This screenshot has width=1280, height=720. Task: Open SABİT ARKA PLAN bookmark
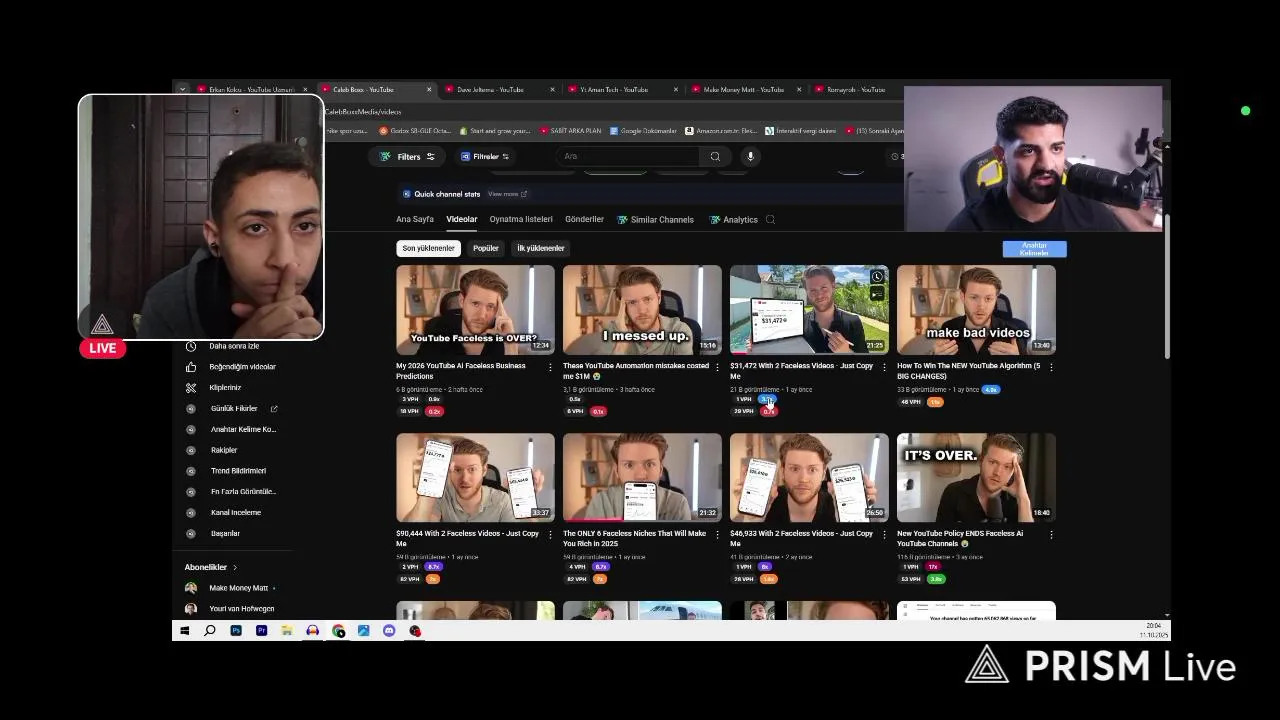tap(571, 131)
